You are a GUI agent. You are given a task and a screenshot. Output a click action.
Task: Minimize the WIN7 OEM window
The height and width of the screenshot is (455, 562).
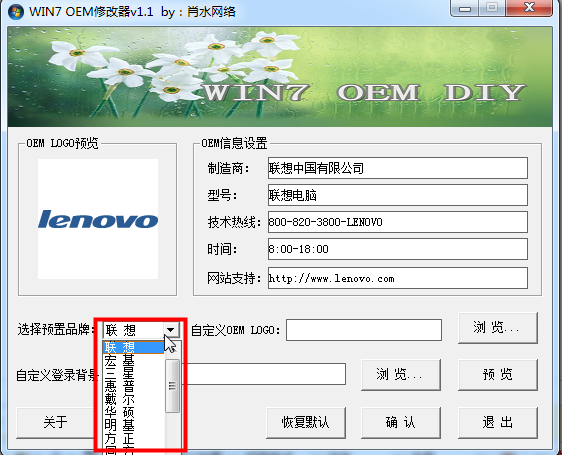[465, 8]
